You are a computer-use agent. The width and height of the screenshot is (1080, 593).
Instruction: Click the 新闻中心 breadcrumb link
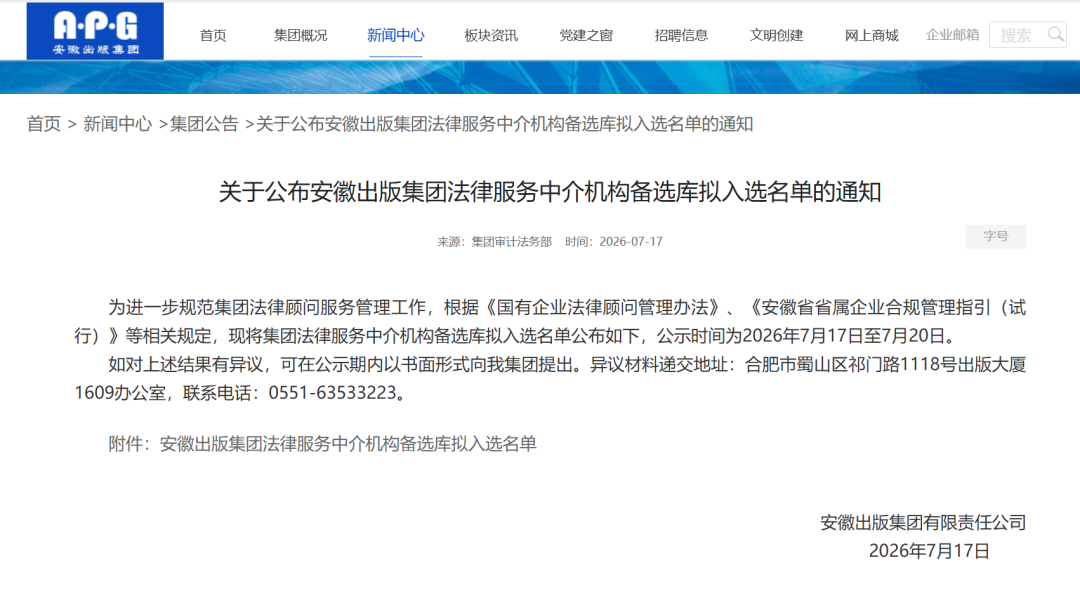point(118,124)
